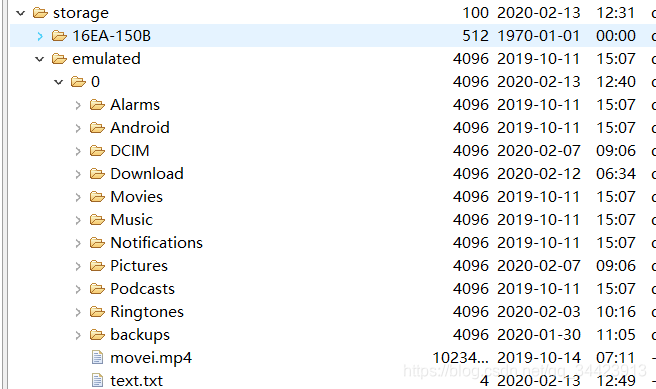Image resolution: width=656 pixels, height=389 pixels.
Task: Click the Android folder icon
Action: pyautogui.click(x=97, y=128)
